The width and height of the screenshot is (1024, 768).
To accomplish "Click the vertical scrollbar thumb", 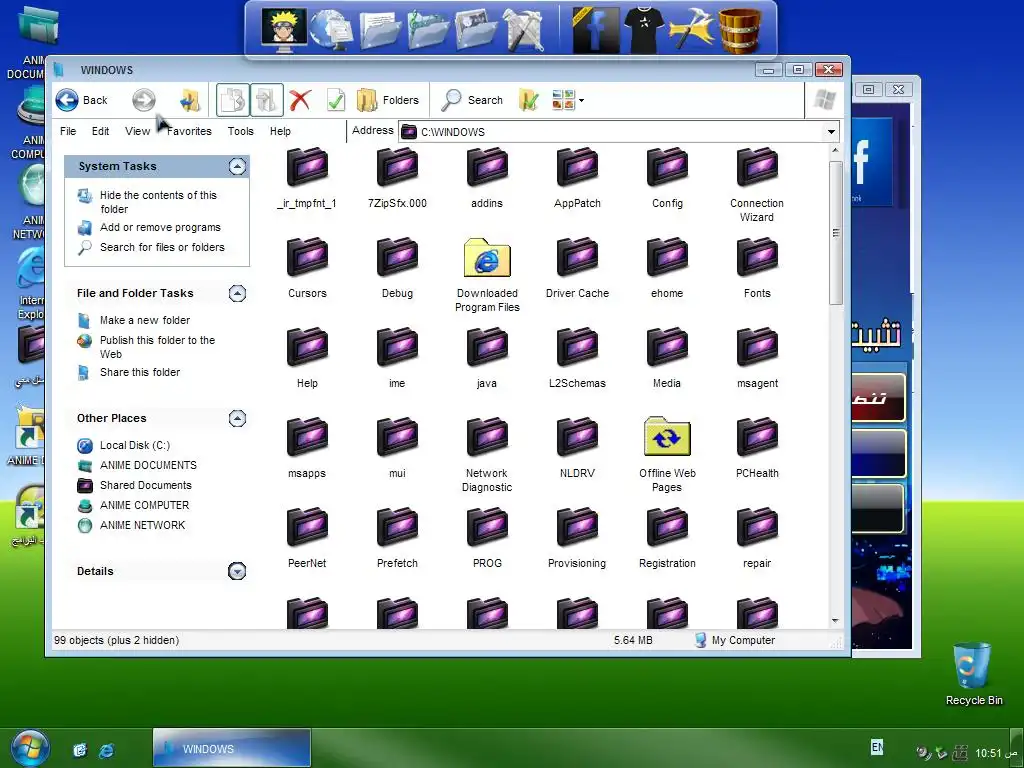I will click(x=835, y=232).
